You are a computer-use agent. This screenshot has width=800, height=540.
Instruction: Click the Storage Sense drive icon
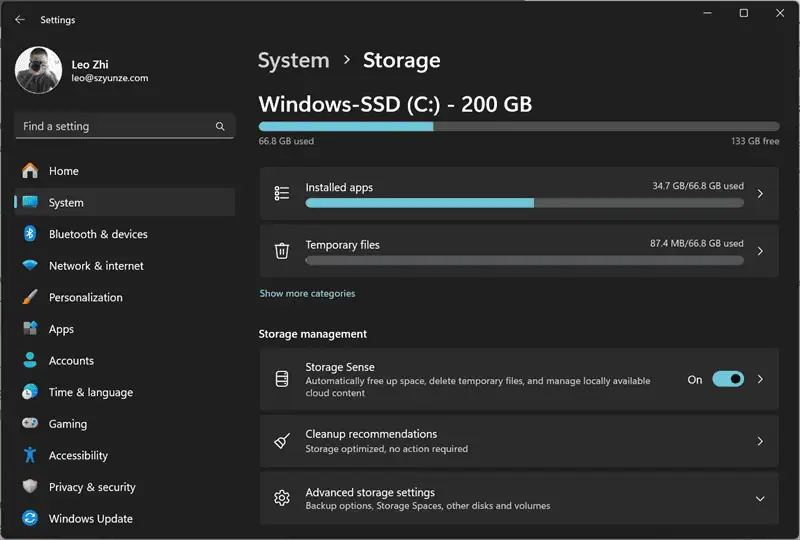point(282,379)
